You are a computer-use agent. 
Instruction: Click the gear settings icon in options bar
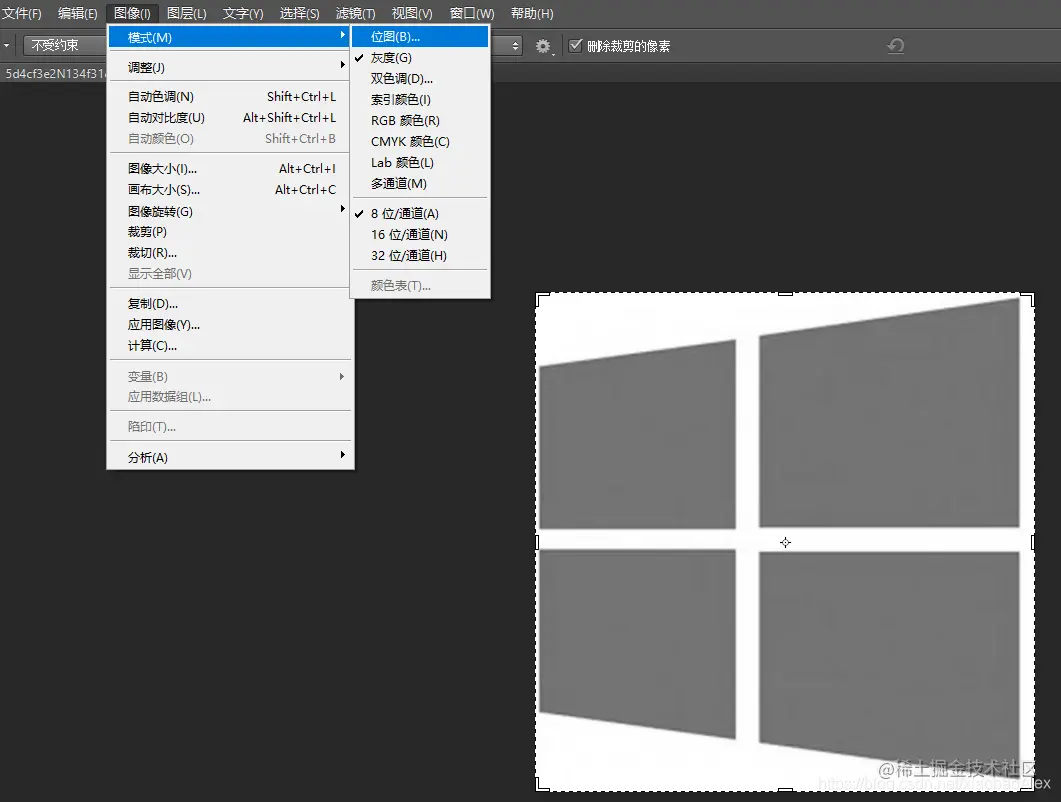[543, 45]
